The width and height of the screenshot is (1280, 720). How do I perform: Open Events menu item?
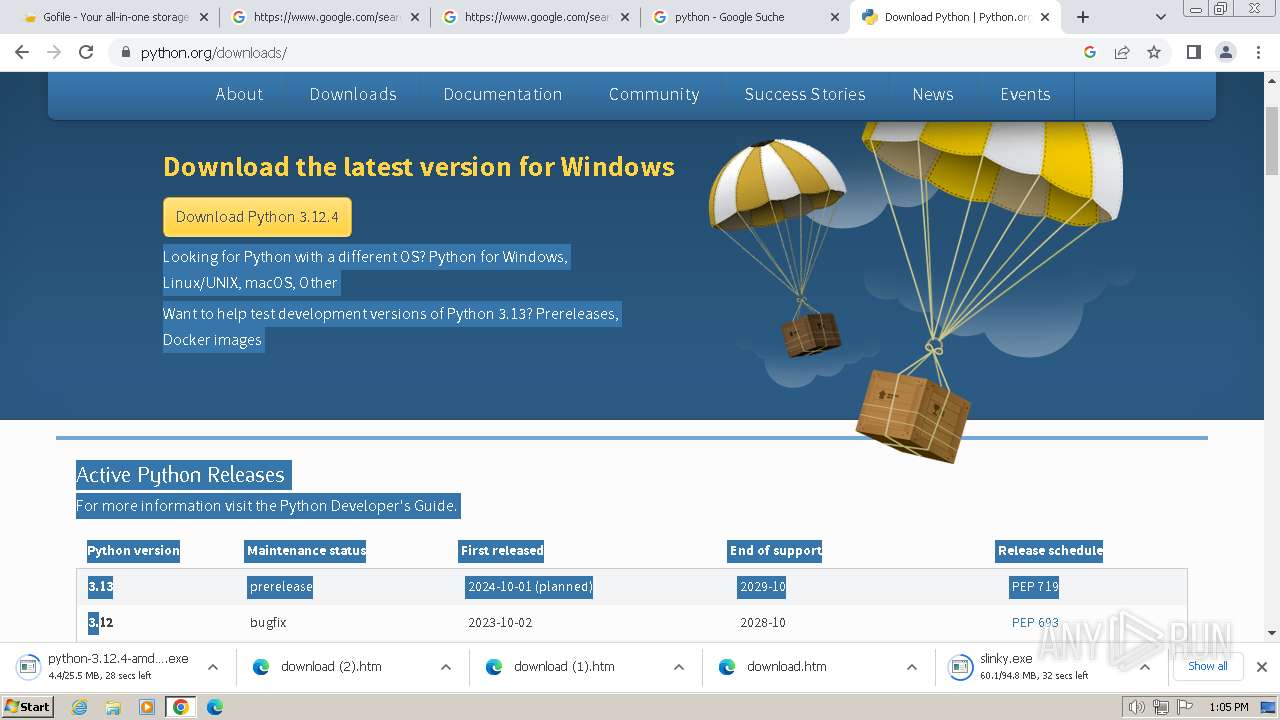tap(1025, 94)
